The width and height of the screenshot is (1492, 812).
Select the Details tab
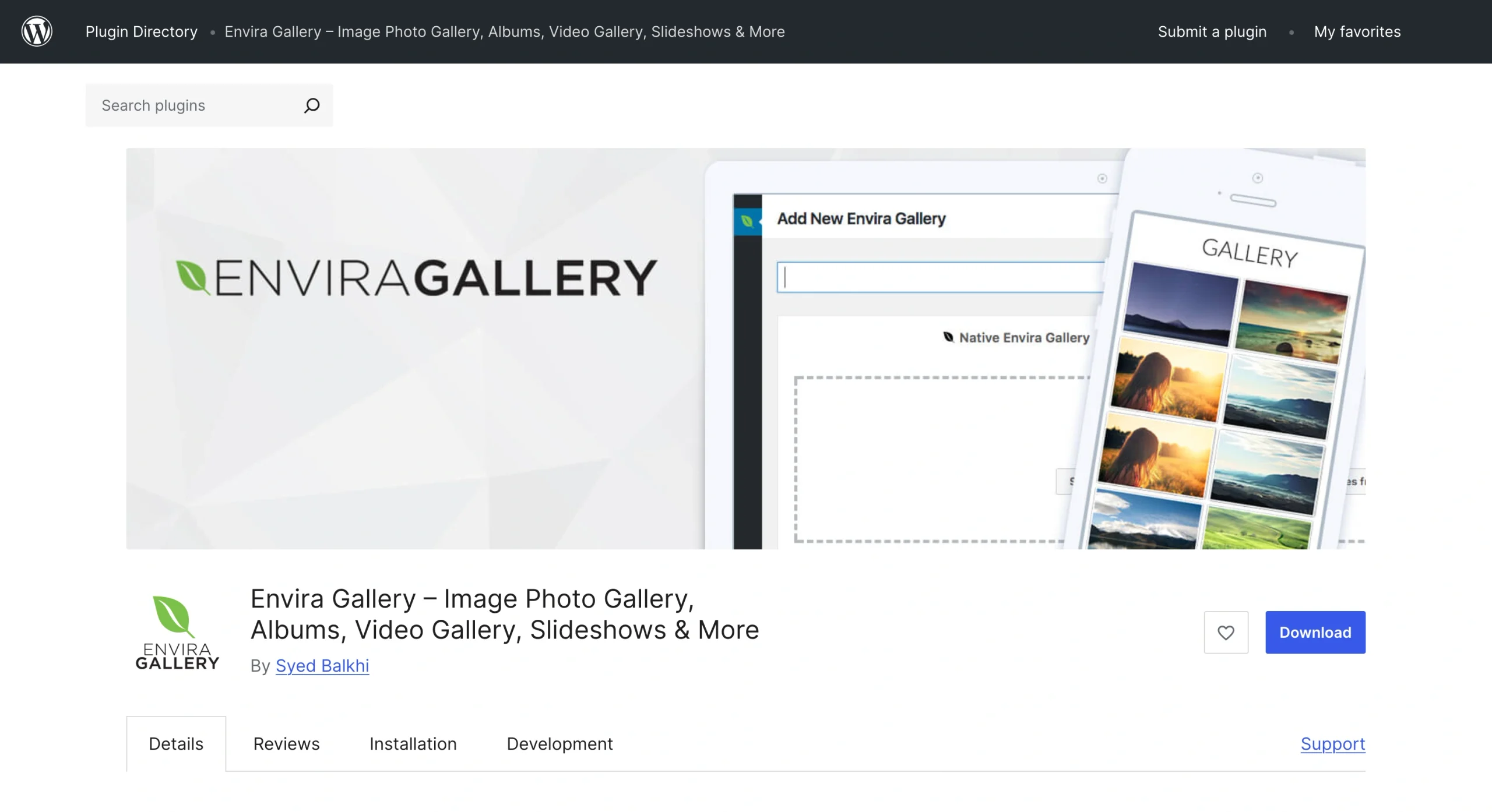point(176,744)
